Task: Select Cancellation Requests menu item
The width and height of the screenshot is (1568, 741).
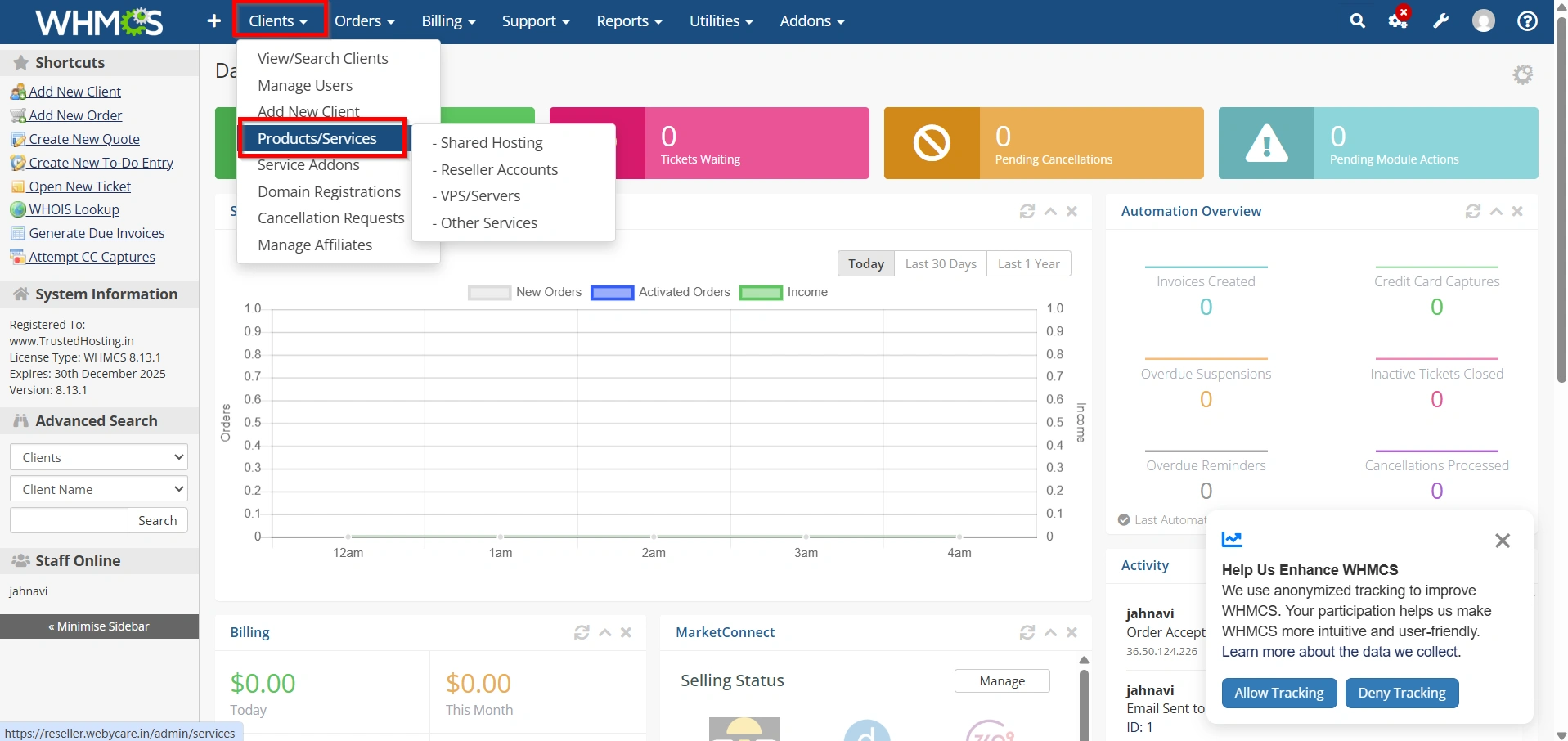Action: point(330,218)
